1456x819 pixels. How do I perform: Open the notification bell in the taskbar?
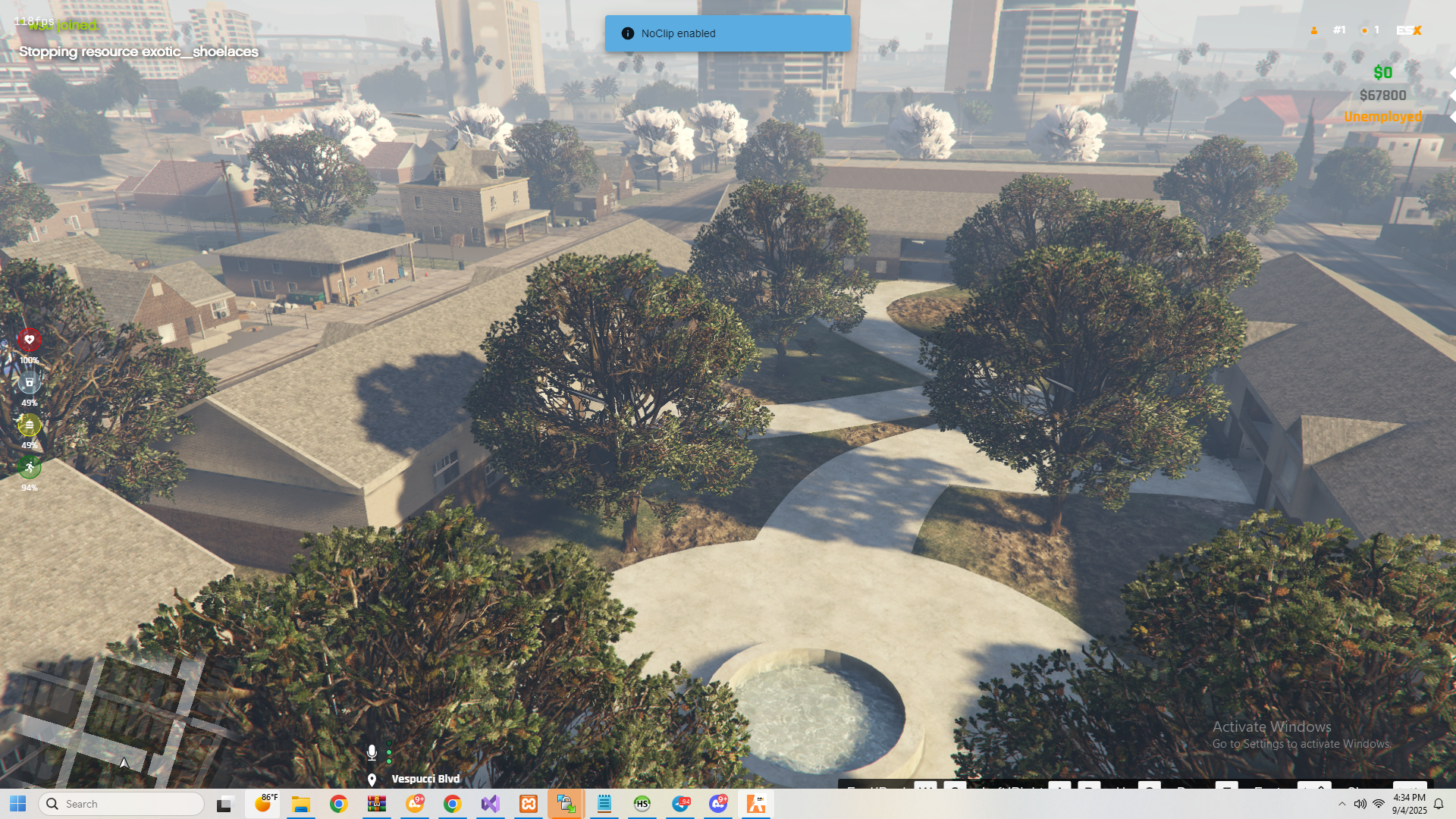coord(1439,804)
